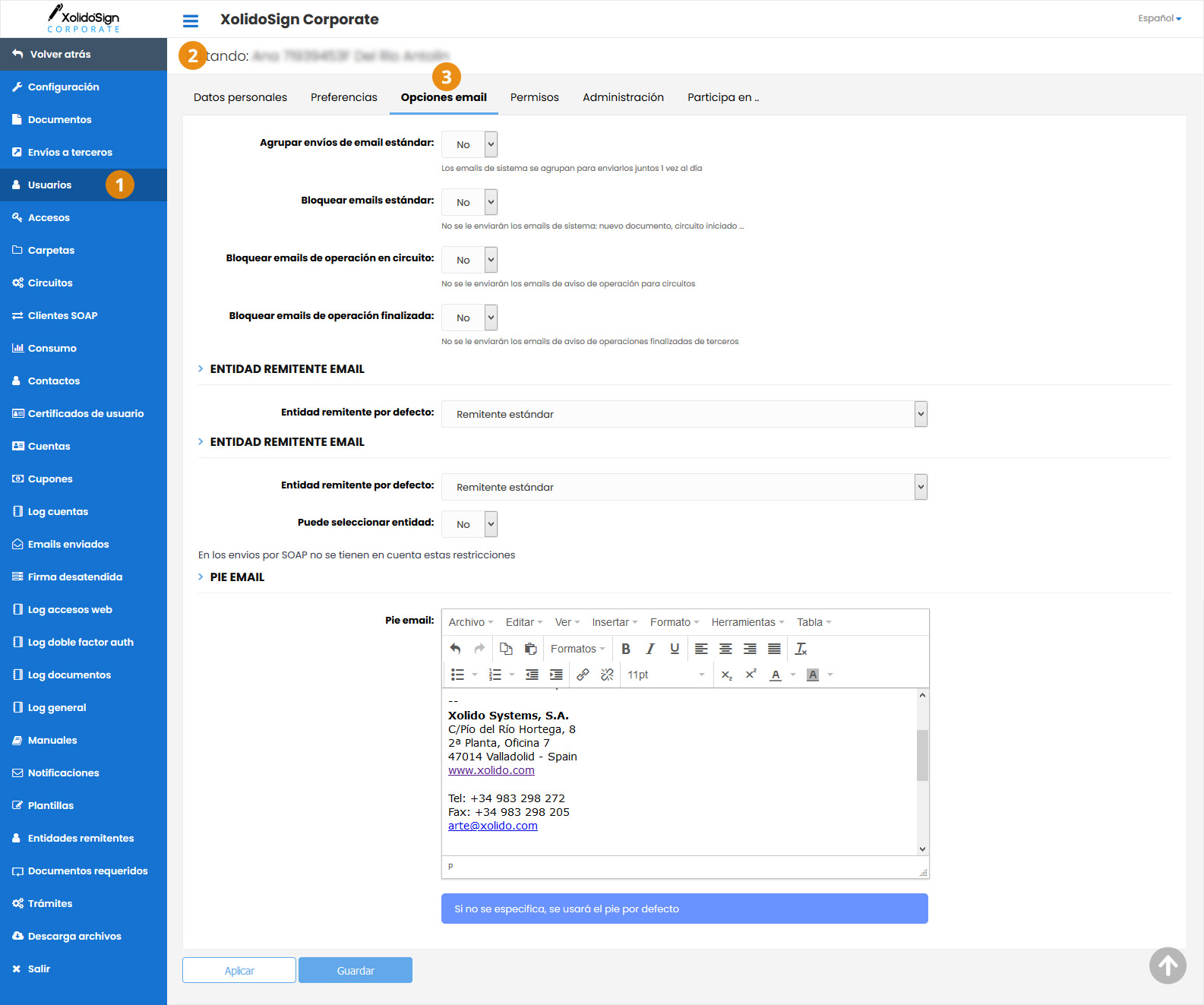Open Bloquear emails de operación finalizada dropdown
The width and height of the screenshot is (1204, 1005).
(x=469, y=318)
